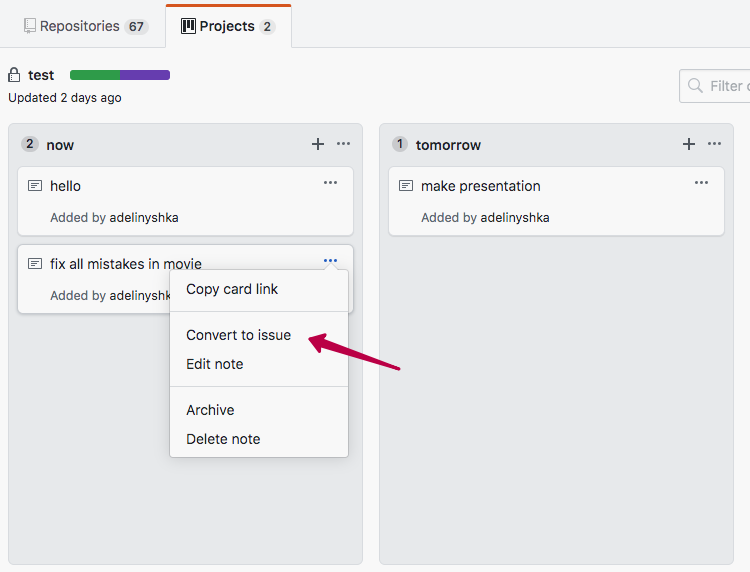
Task: Click the note icon on make presentation card
Action: click(x=406, y=186)
